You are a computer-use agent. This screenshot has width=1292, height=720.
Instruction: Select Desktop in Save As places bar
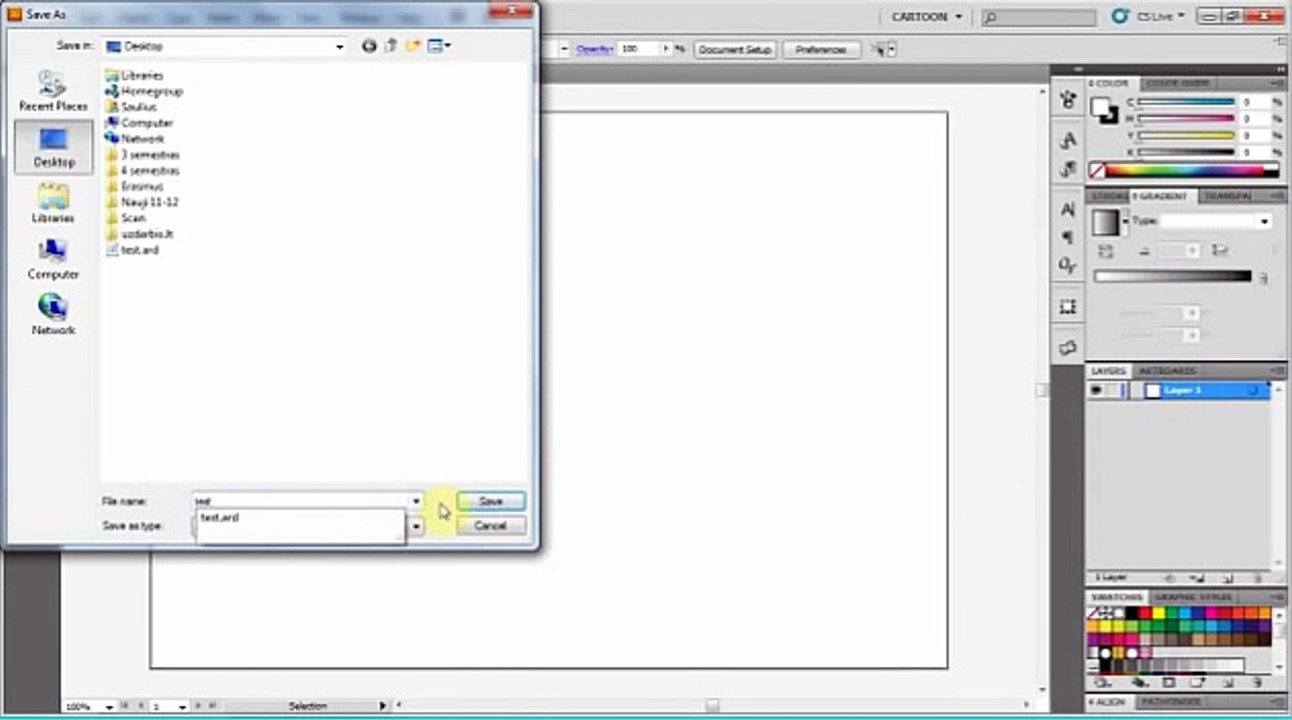coord(53,147)
